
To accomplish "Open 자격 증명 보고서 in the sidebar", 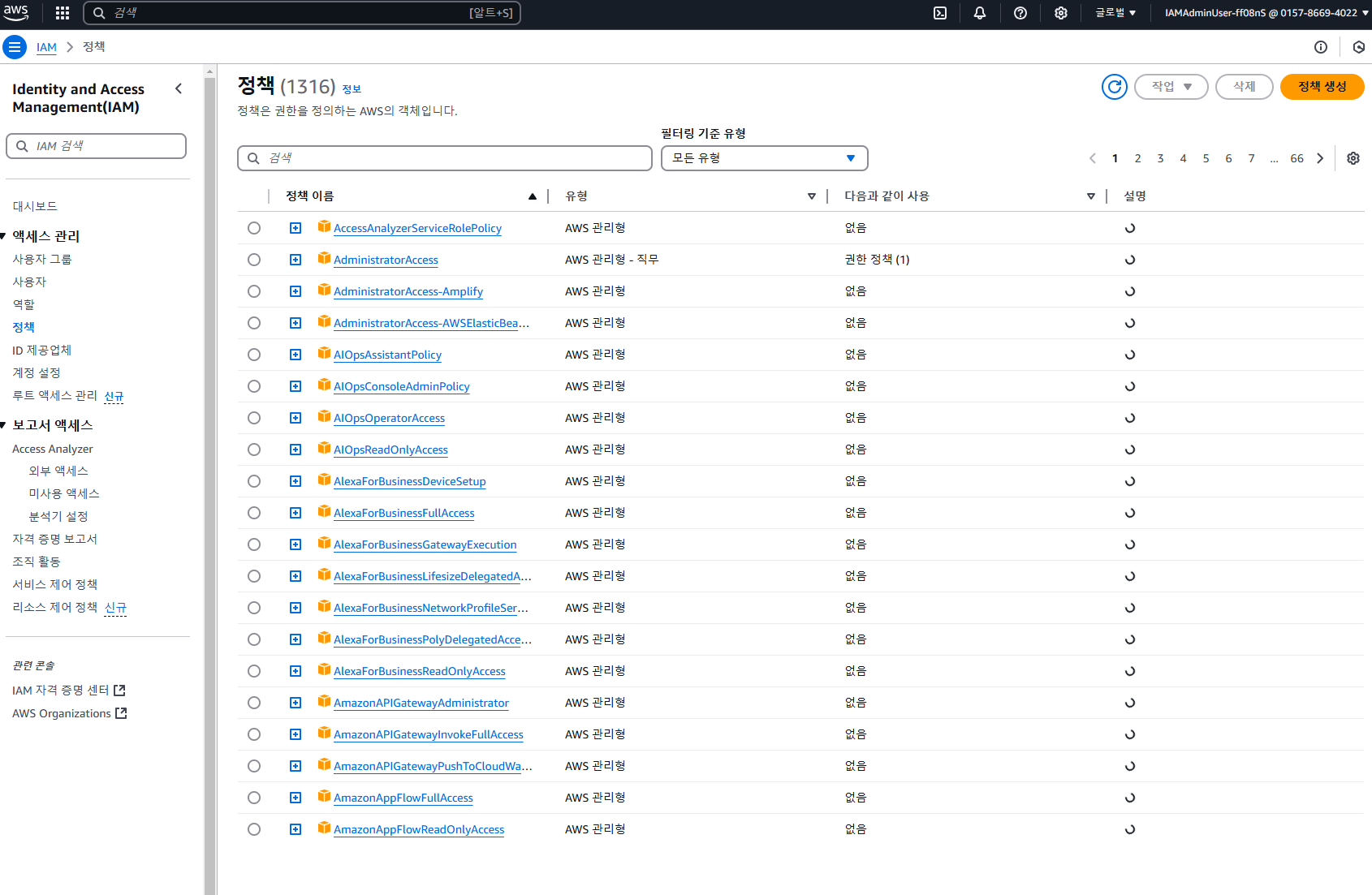I will tap(54, 539).
